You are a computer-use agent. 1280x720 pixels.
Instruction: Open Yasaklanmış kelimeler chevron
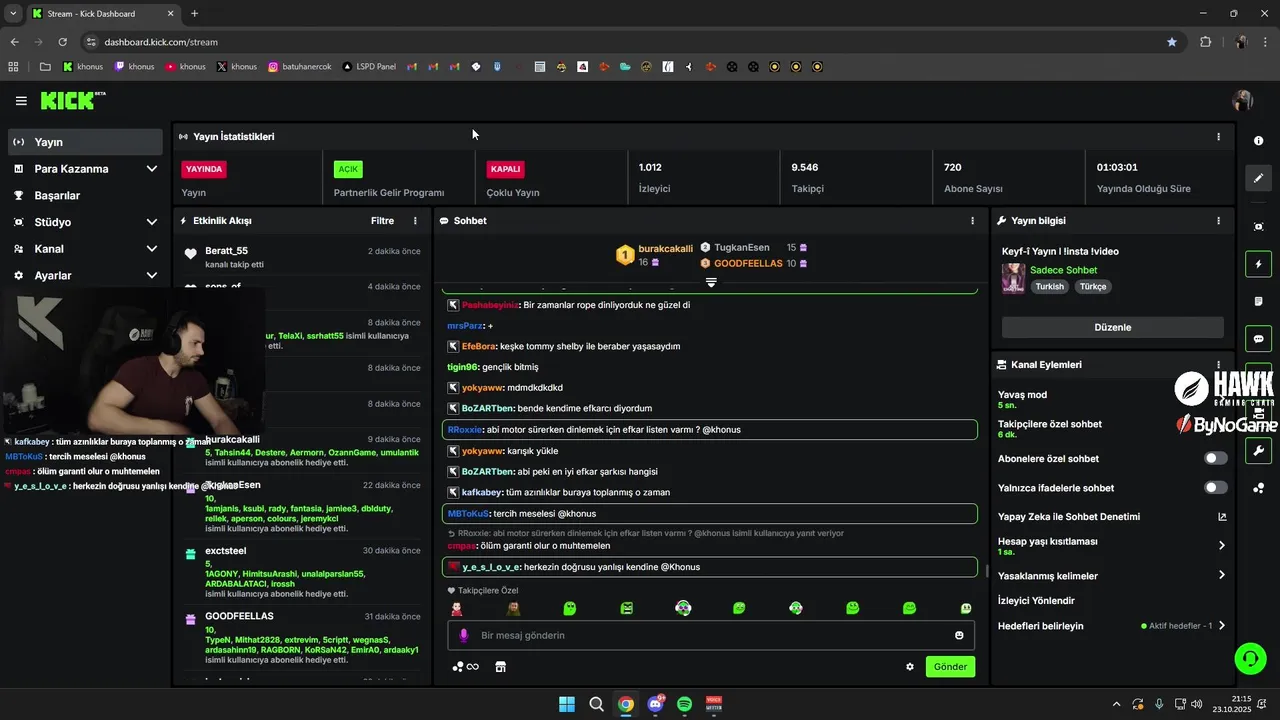pyautogui.click(x=1221, y=575)
